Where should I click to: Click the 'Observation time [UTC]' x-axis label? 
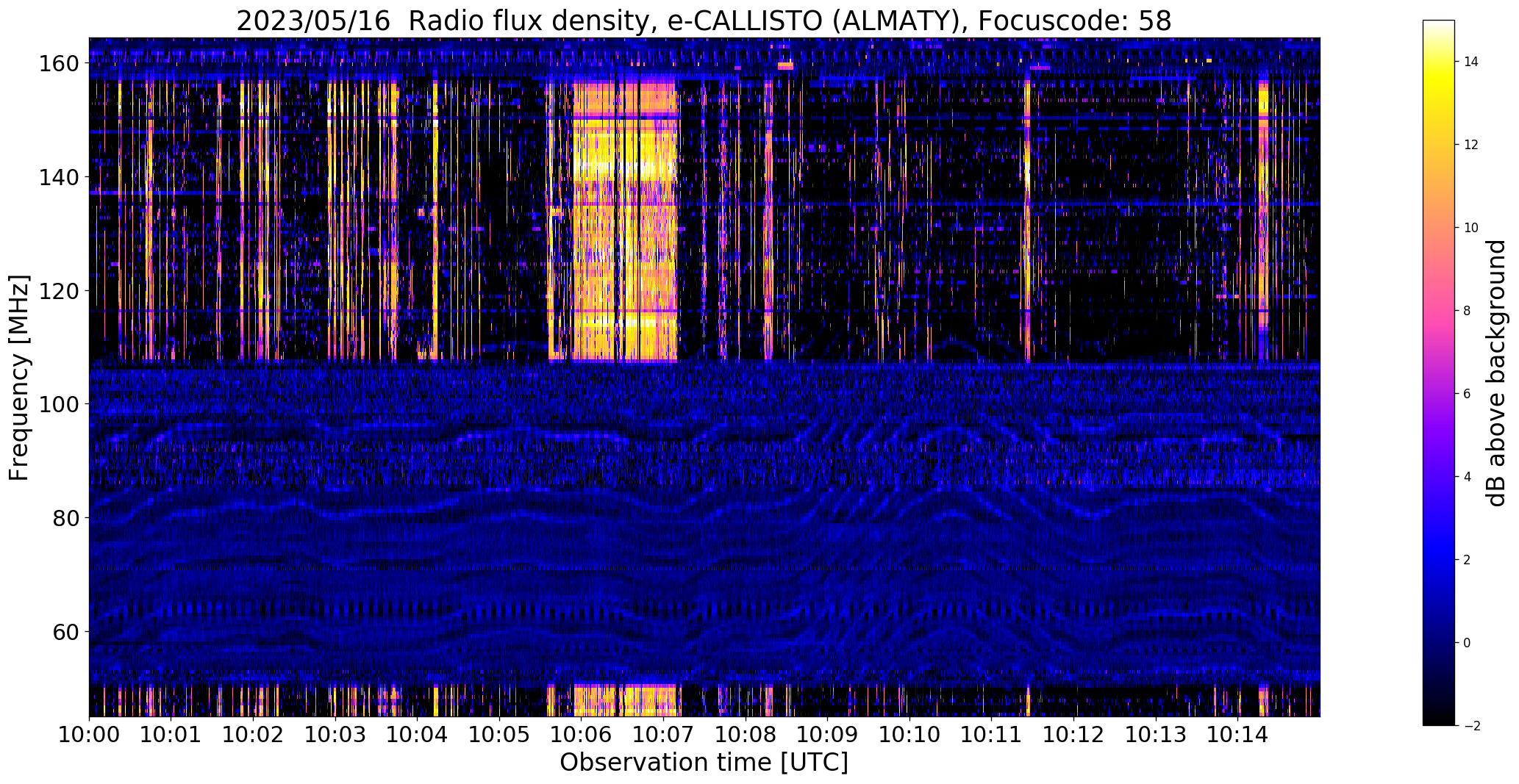point(704,763)
